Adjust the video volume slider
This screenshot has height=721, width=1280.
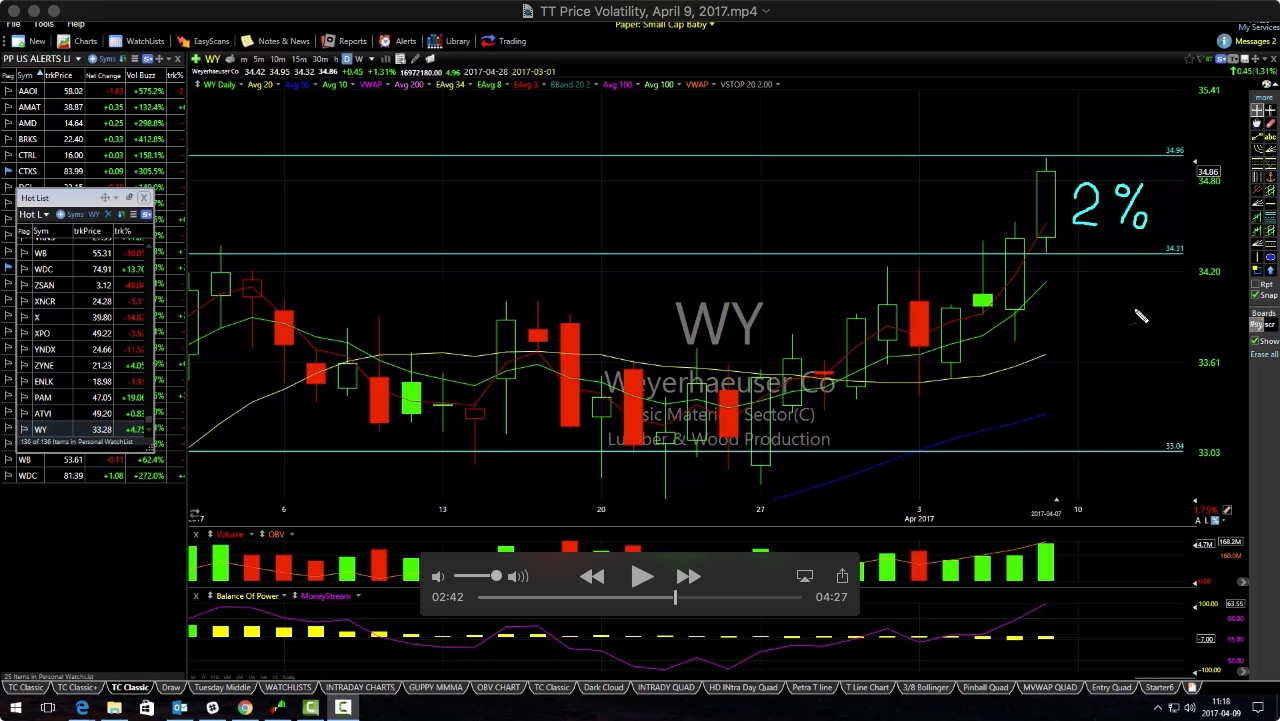pos(479,576)
